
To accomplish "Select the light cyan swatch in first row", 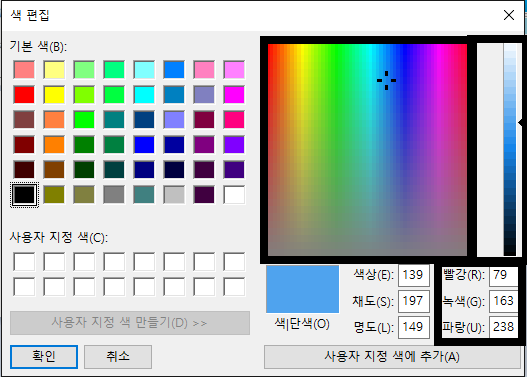I will (144, 70).
